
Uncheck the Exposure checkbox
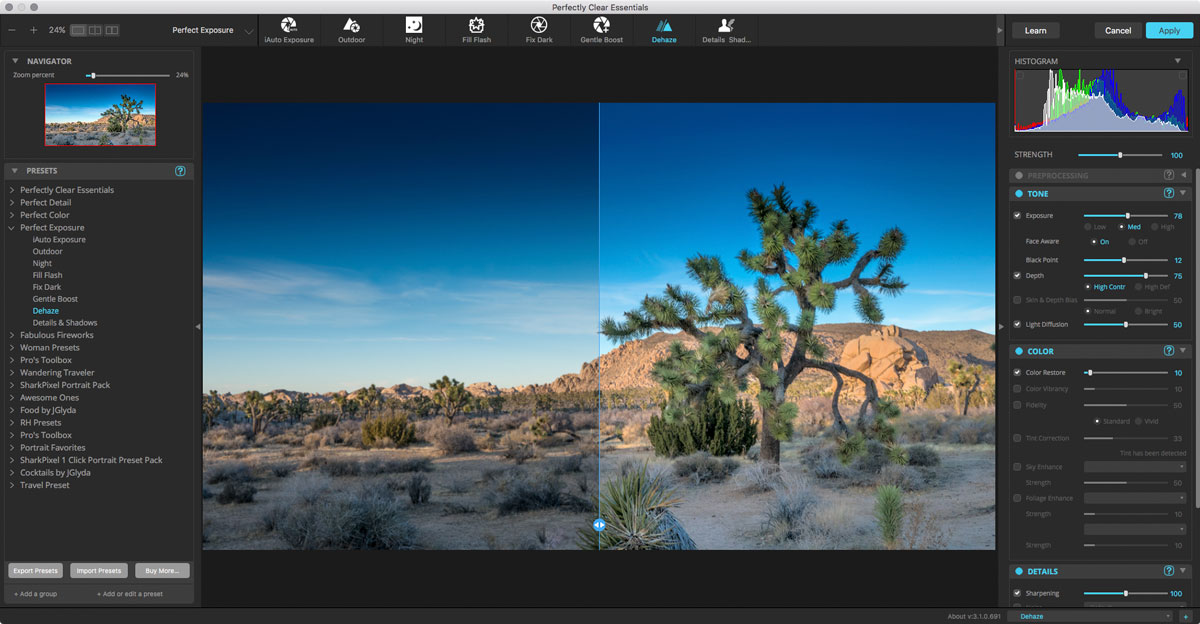click(x=1018, y=215)
